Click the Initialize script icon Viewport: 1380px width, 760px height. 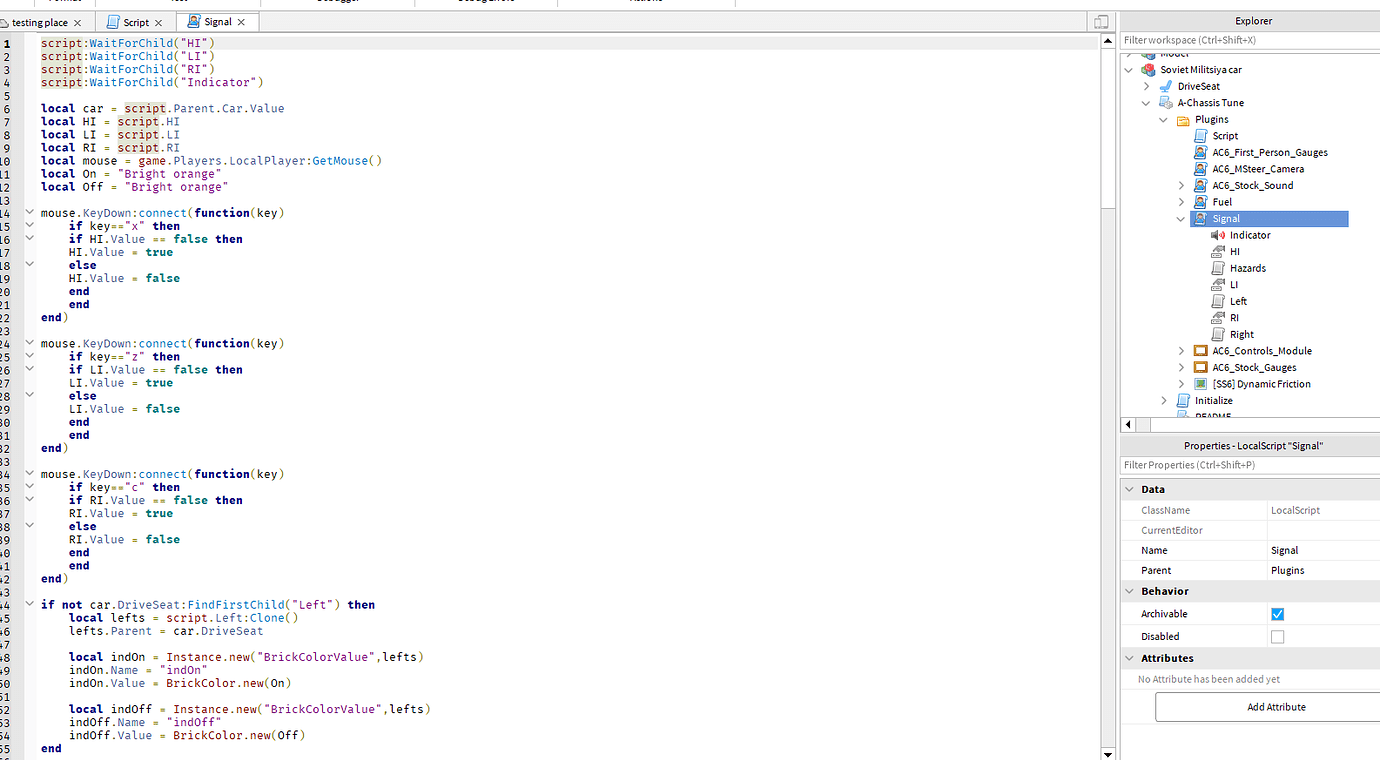(1183, 400)
